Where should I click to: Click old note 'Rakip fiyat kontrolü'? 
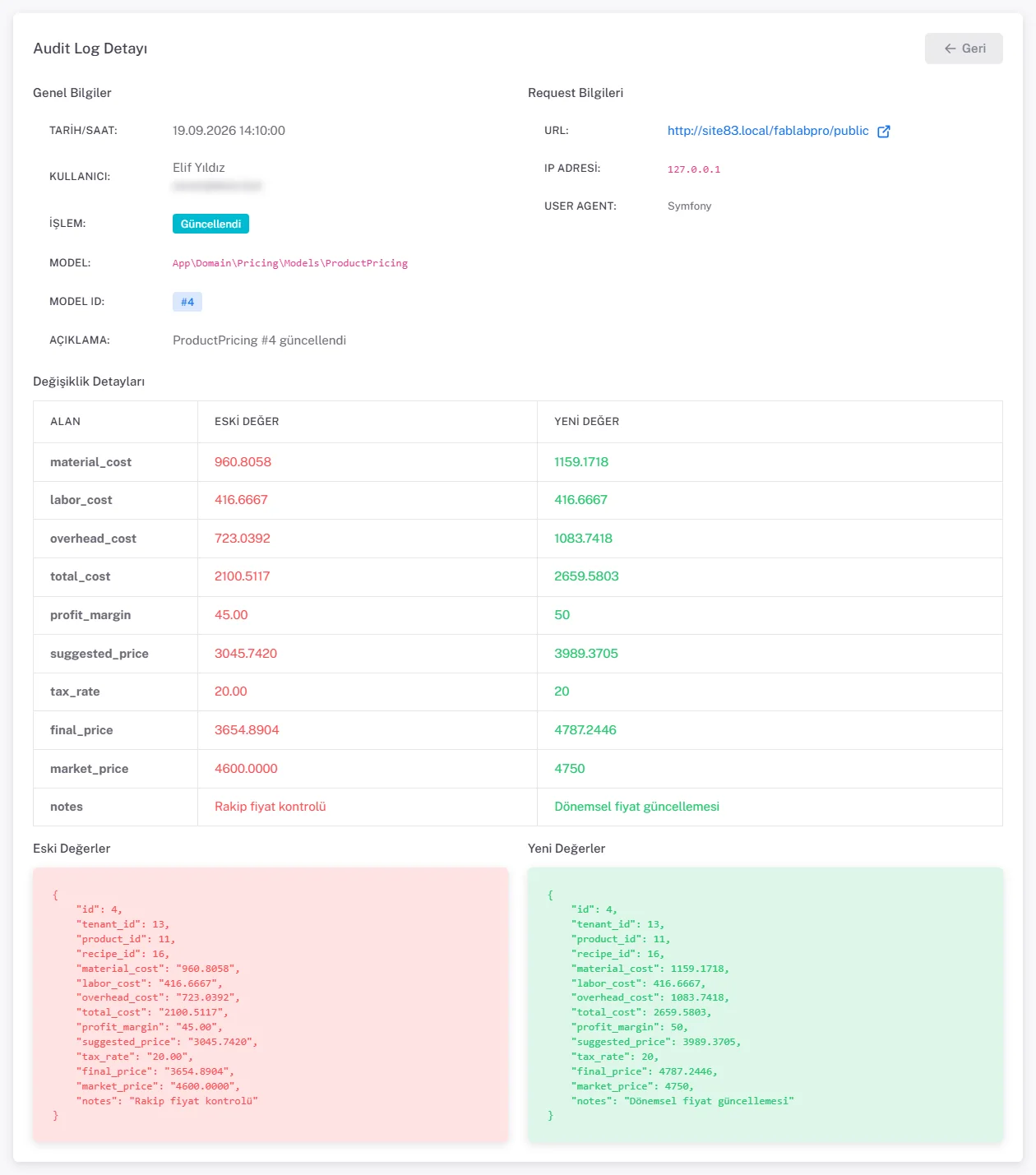271,807
